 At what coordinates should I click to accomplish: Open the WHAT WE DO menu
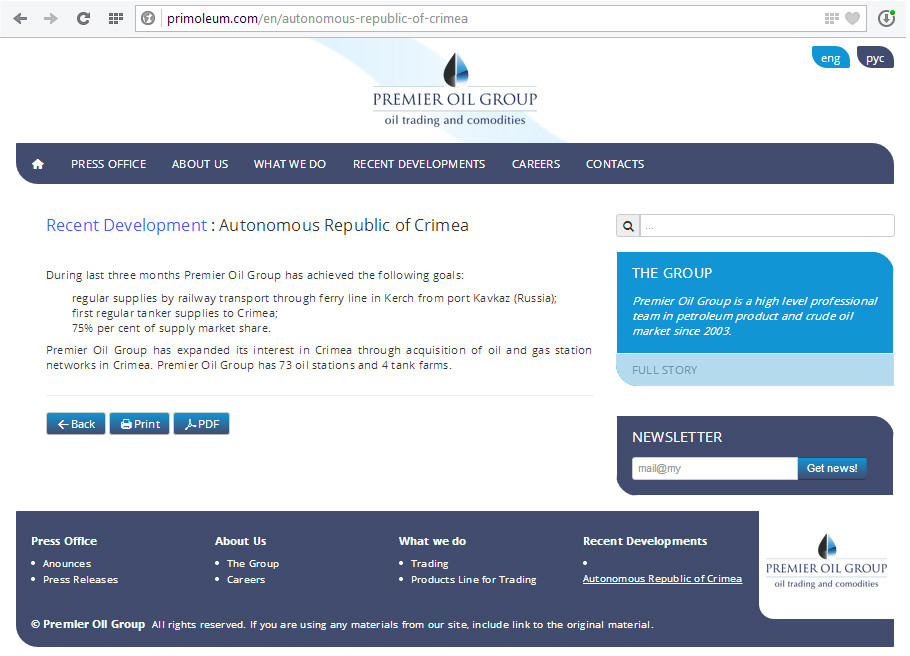click(x=290, y=164)
